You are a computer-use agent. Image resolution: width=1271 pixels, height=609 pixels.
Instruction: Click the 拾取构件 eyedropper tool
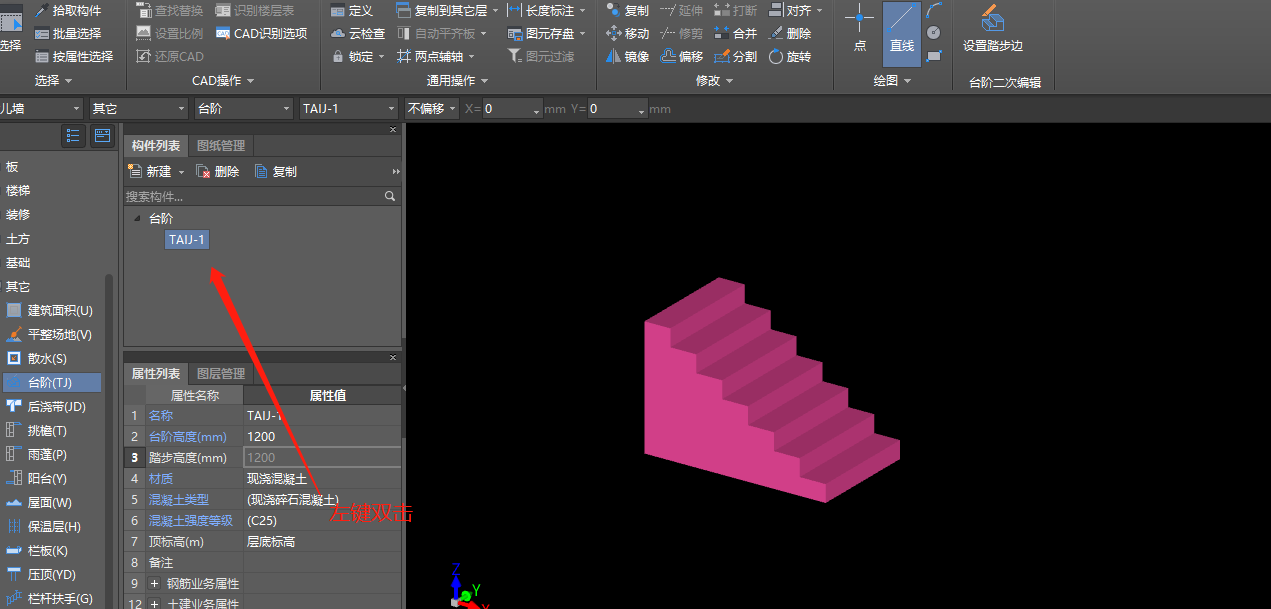click(x=67, y=10)
